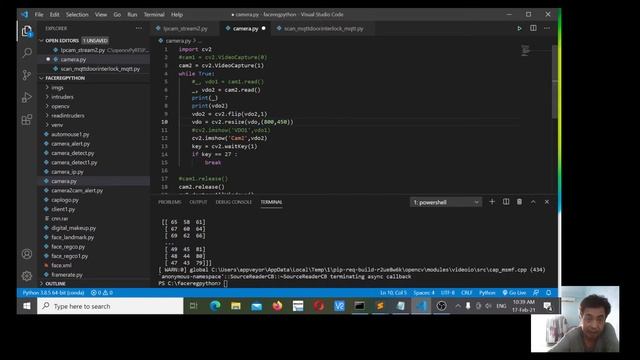This screenshot has height=360, width=640.
Task: Expand the readintruders folder
Action: click(68, 116)
